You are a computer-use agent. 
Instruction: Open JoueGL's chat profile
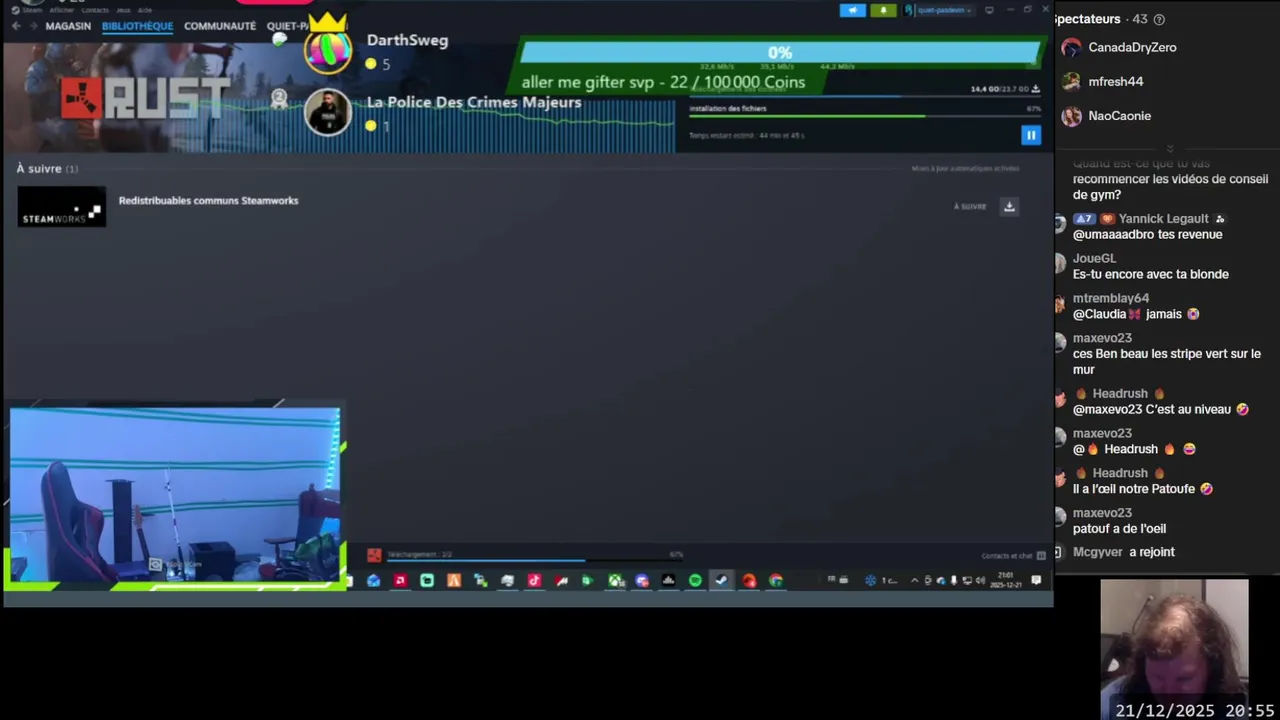tap(1094, 259)
